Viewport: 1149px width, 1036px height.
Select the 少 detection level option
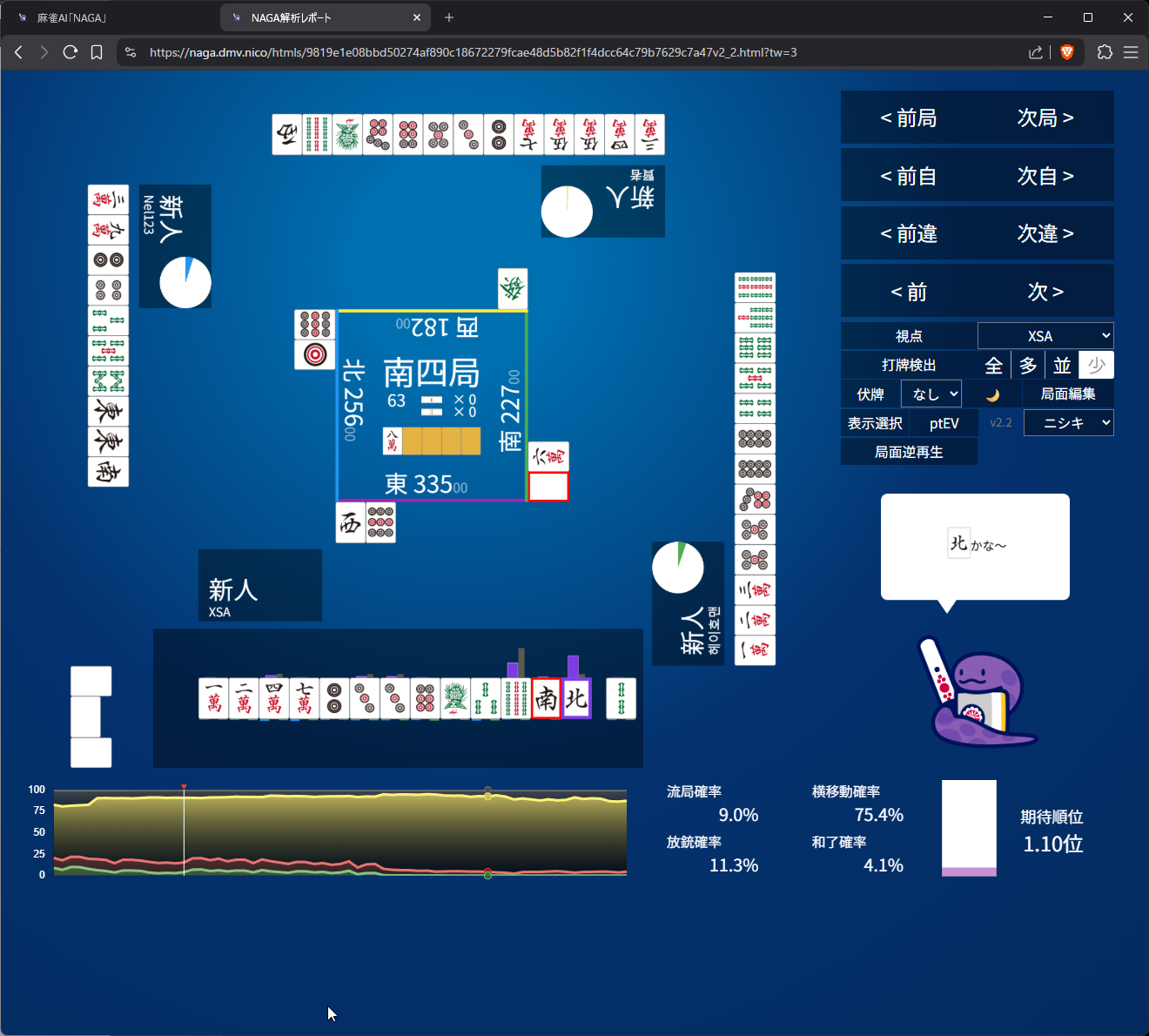coord(1096,366)
